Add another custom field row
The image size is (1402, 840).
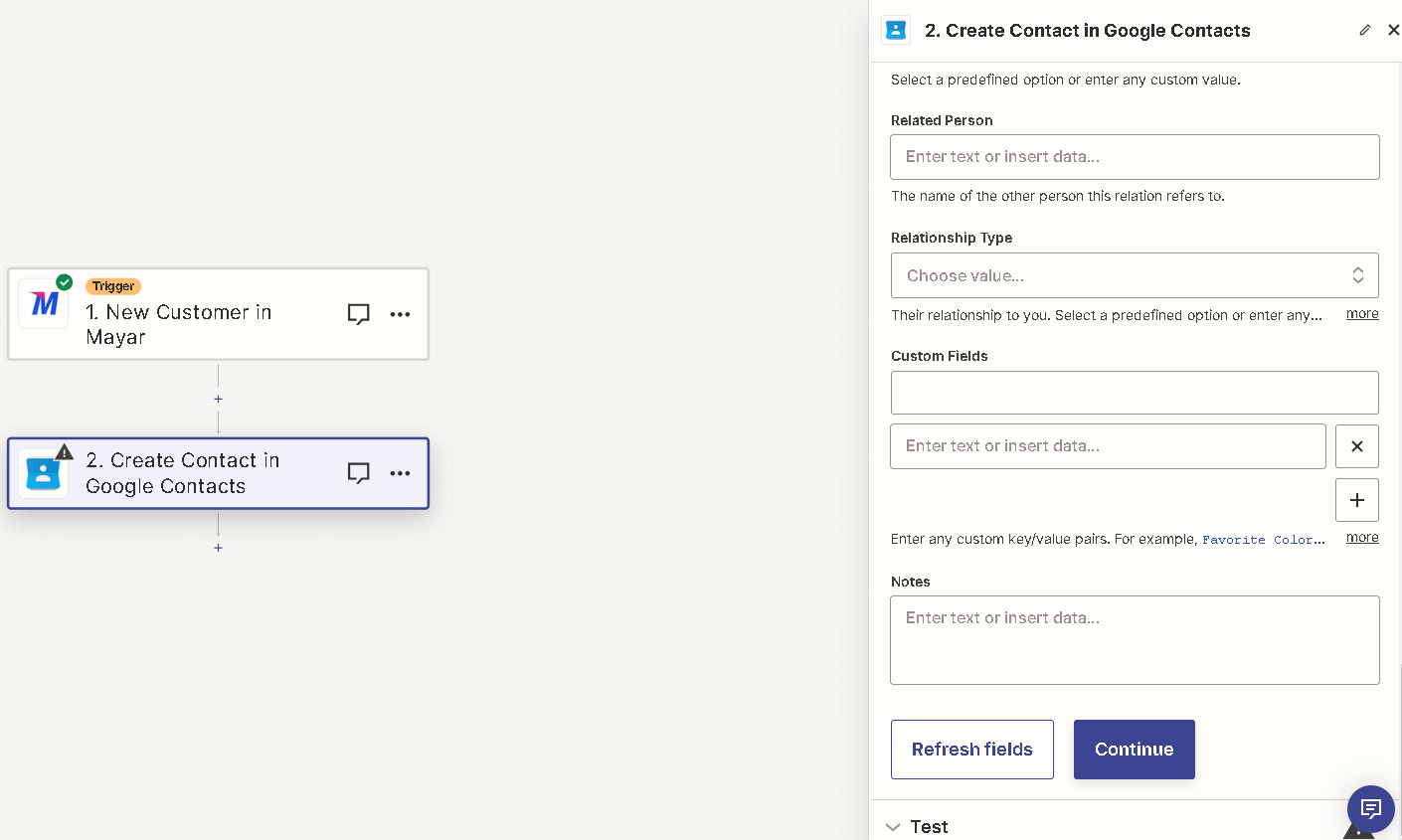[x=1357, y=500]
